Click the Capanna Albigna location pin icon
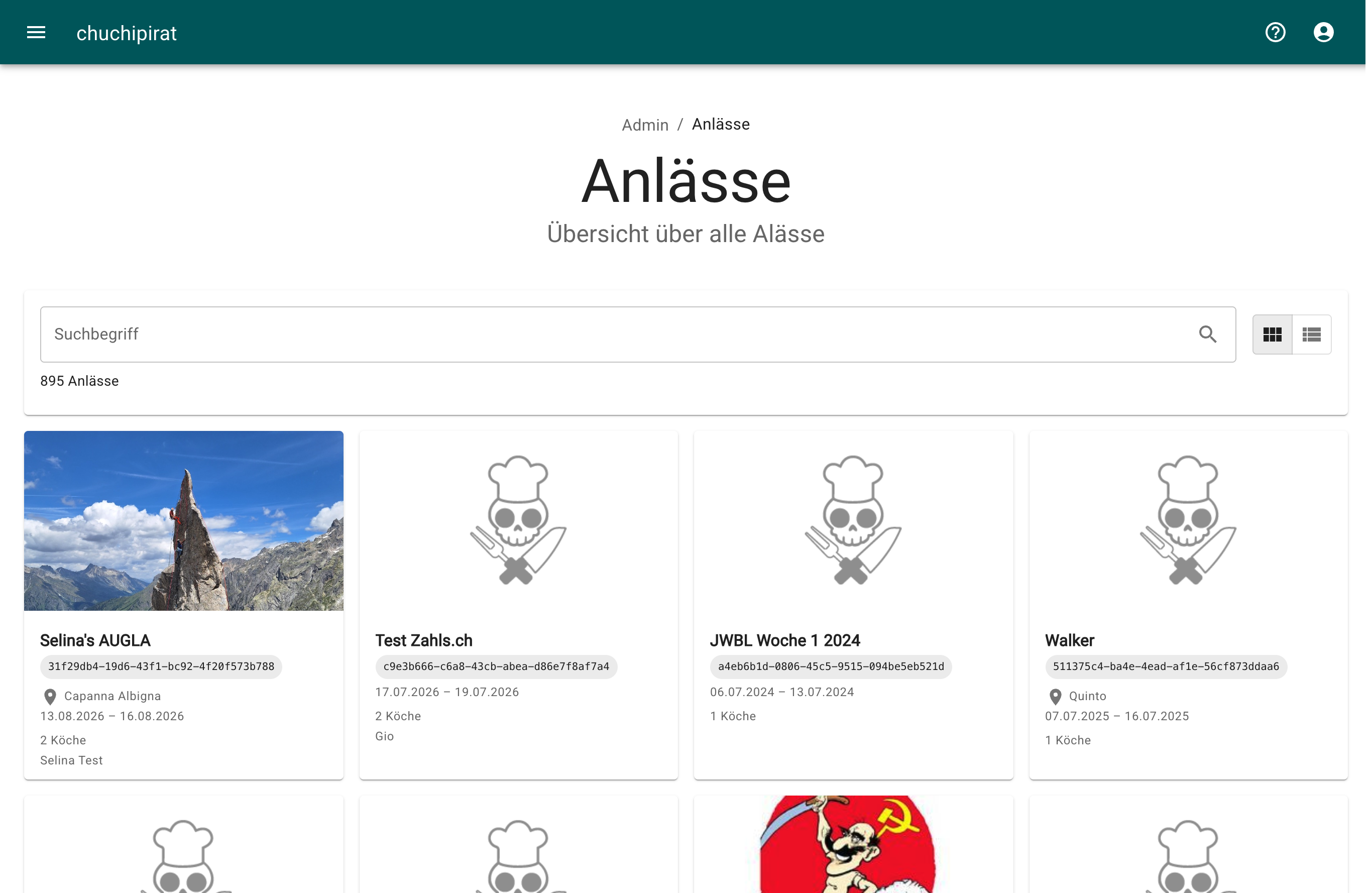Image resolution: width=1372 pixels, height=893 pixels. coord(50,697)
